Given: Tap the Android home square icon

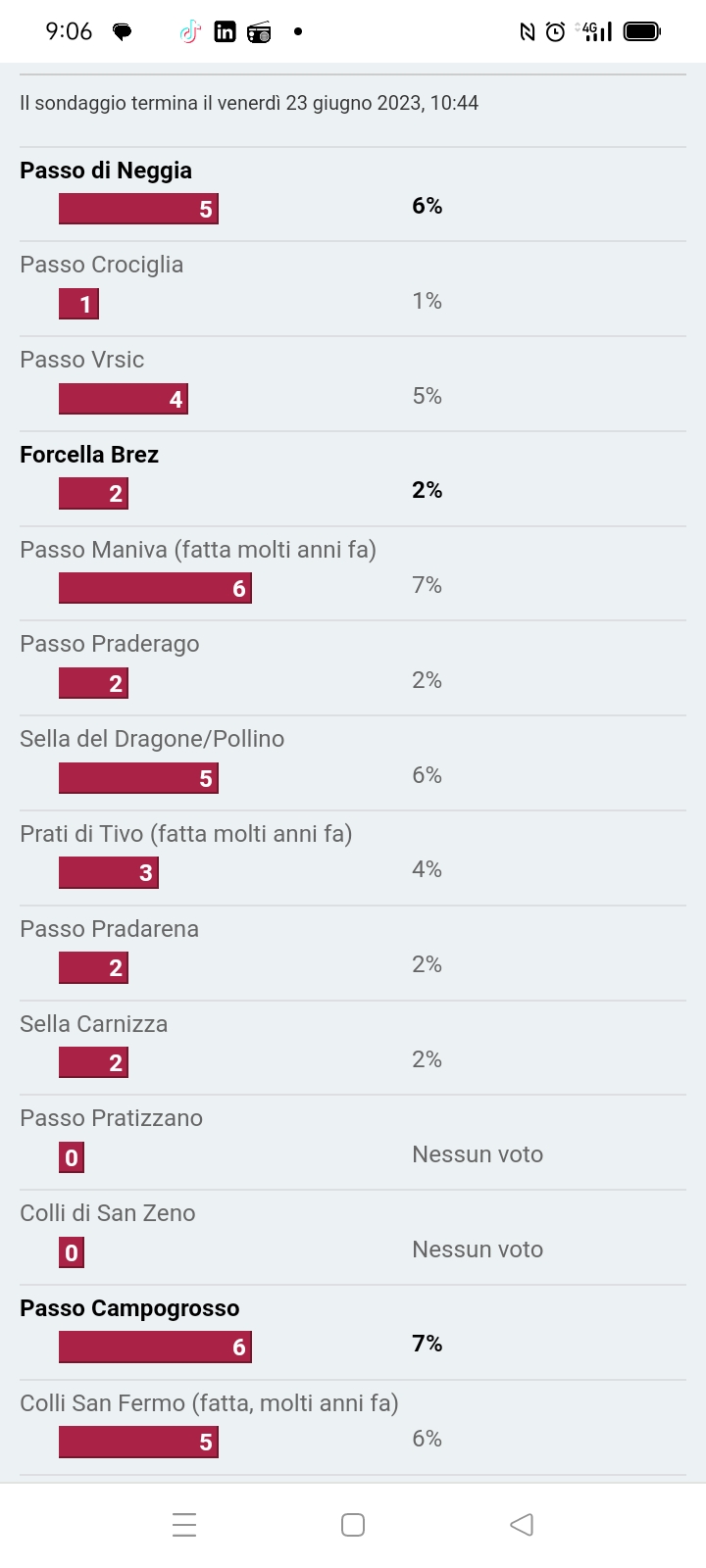Looking at the screenshot, I should point(353,1525).
